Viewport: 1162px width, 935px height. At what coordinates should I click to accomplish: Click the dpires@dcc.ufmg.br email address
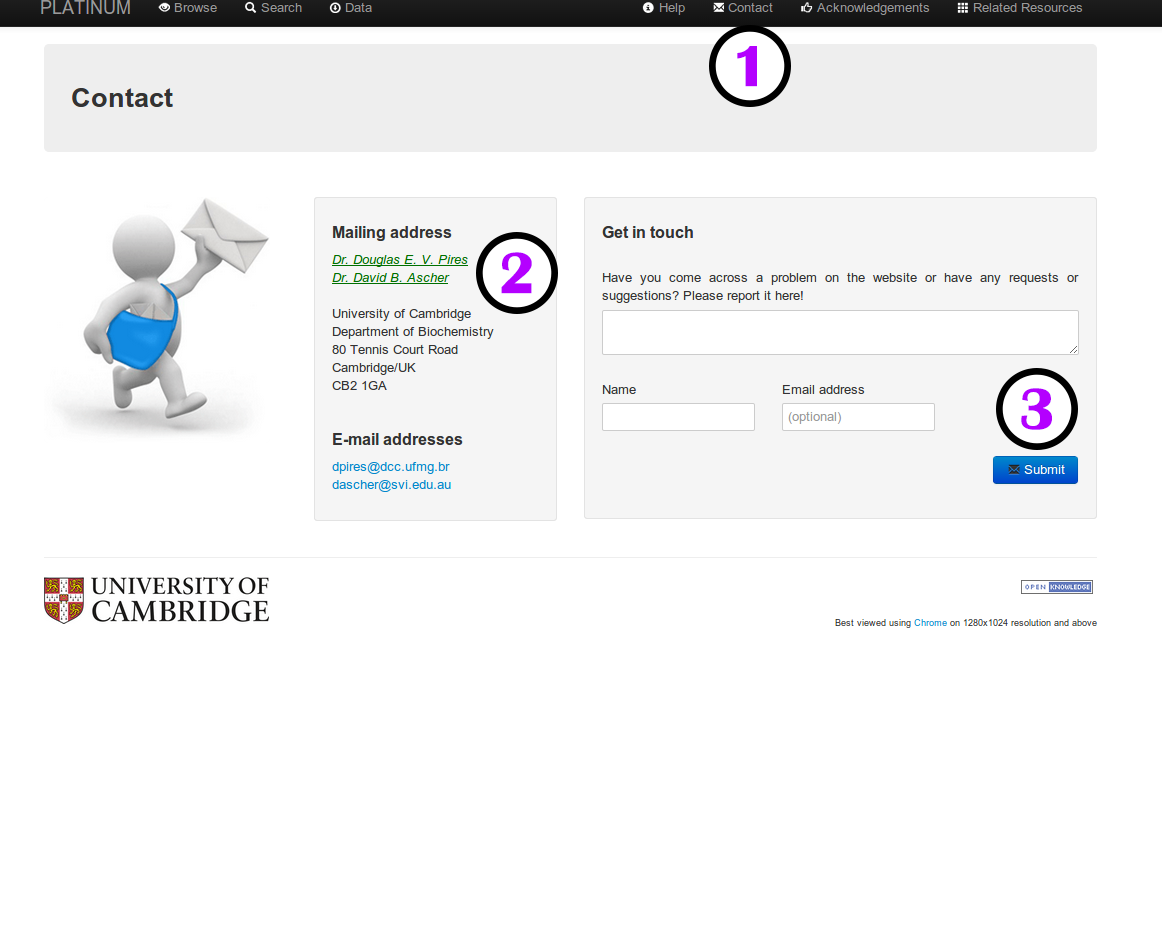[390, 467]
